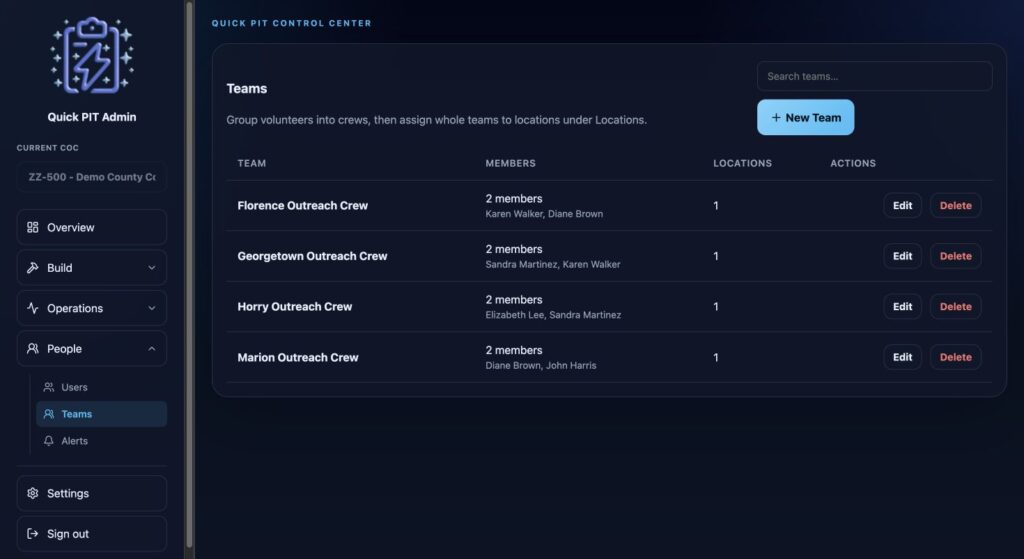Click the Quick PIT Control Center heading
This screenshot has height=559, width=1024.
click(x=291, y=23)
